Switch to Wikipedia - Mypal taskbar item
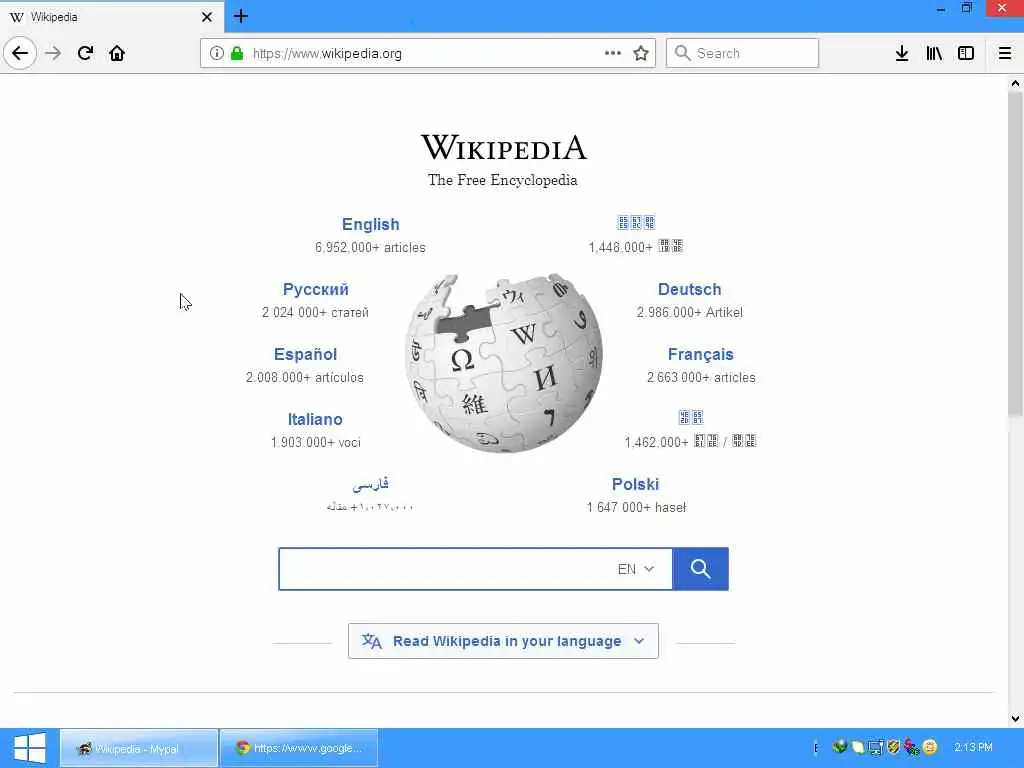 tap(139, 748)
